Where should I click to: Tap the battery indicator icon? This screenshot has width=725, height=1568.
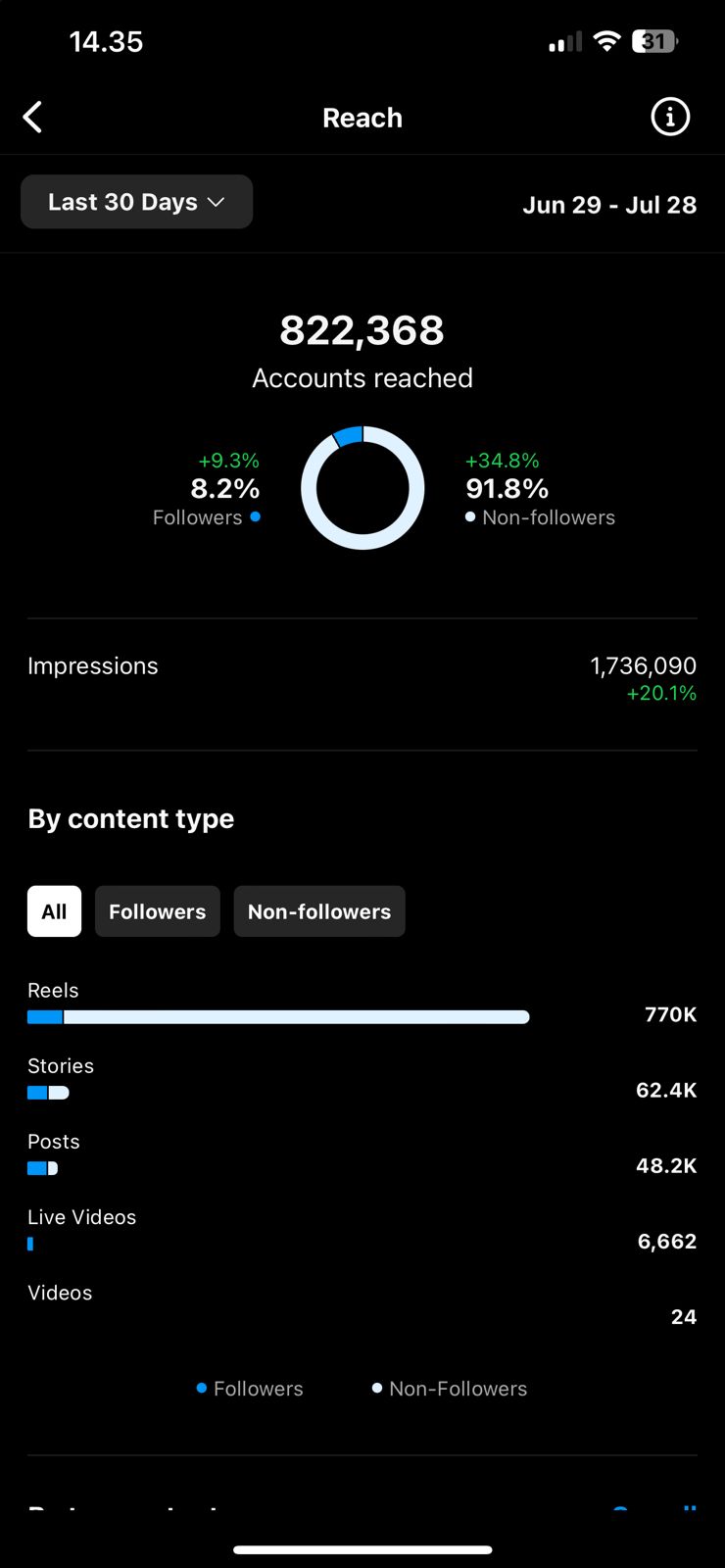pyautogui.click(x=654, y=41)
